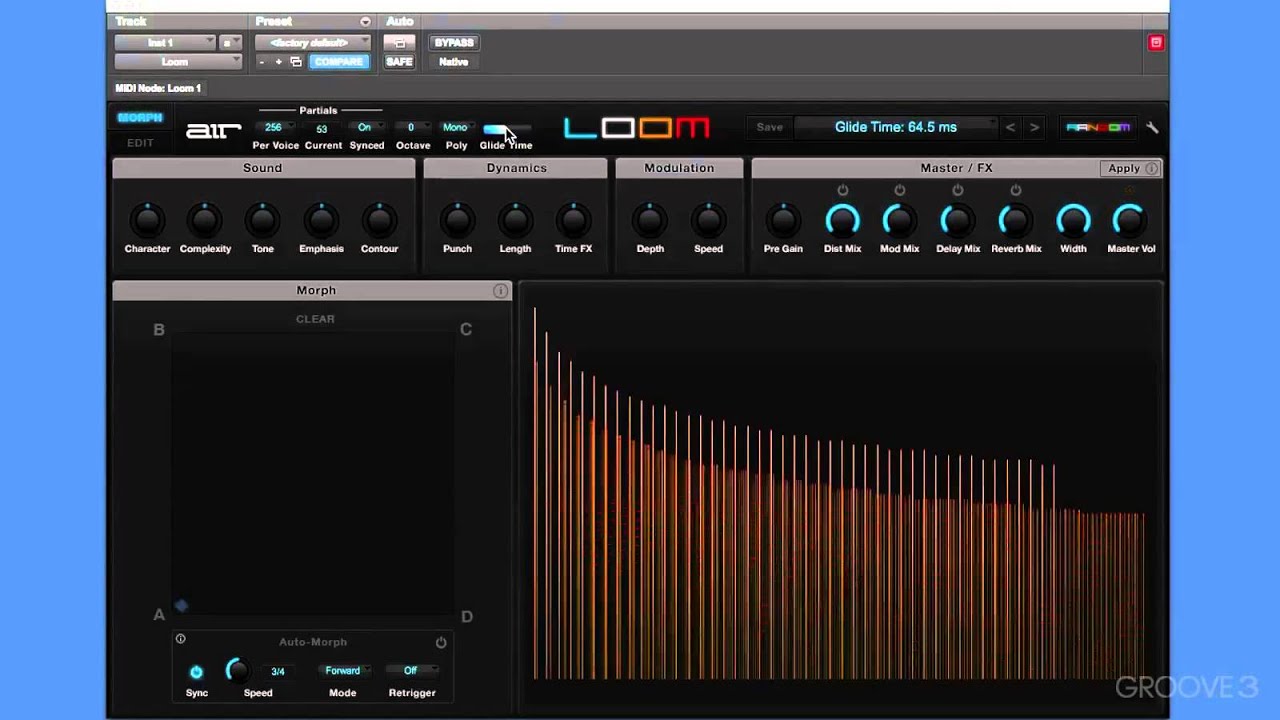Image resolution: width=1280 pixels, height=720 pixels.
Task: Click the MIDI Node: Loom 1 label
Action: (158, 88)
